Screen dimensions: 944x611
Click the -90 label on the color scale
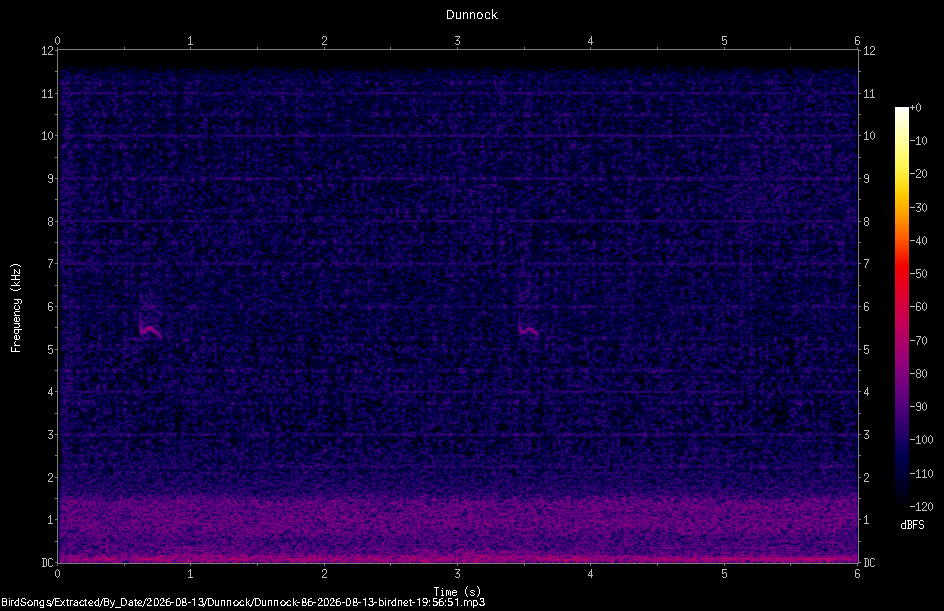pos(918,407)
